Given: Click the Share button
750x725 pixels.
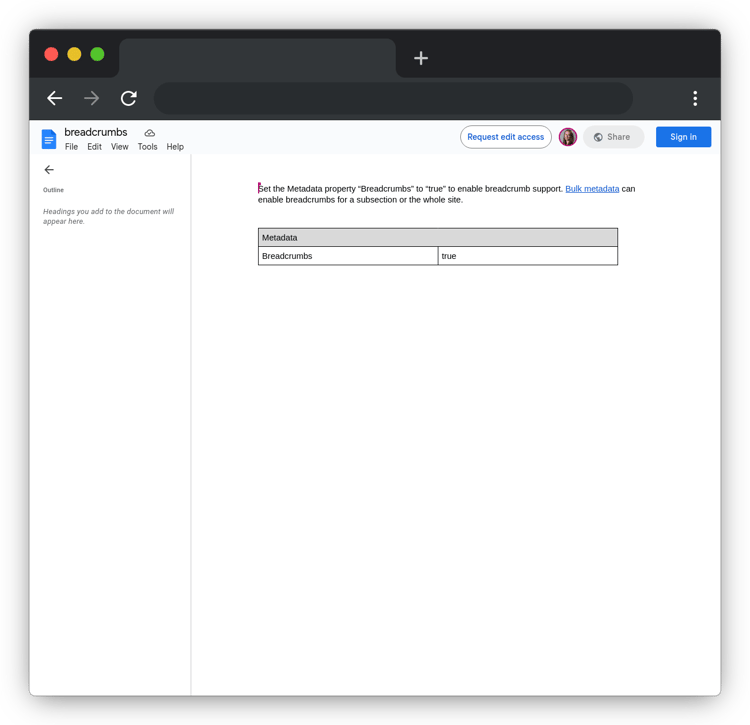Looking at the screenshot, I should pos(613,137).
